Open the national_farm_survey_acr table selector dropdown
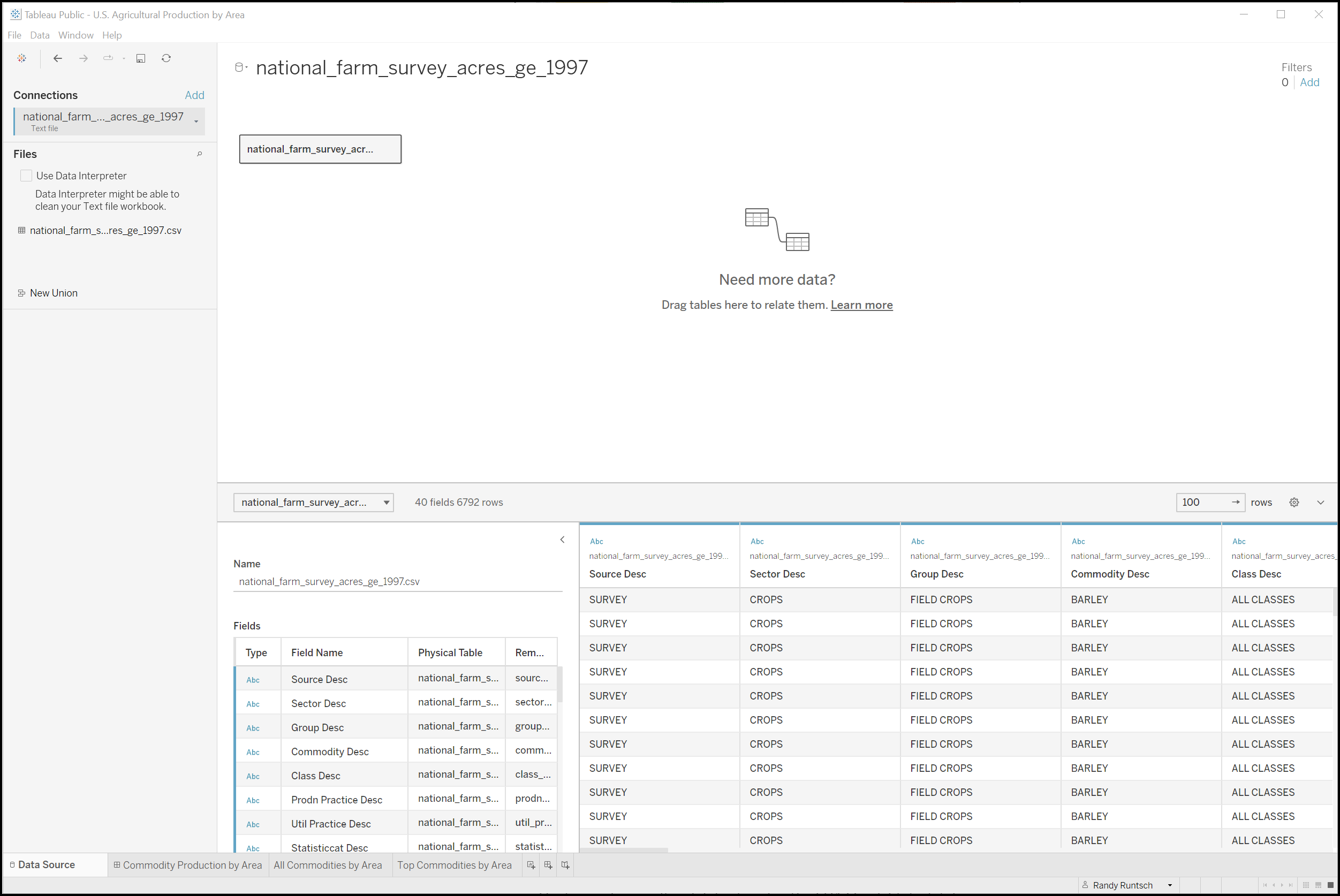 [387, 502]
